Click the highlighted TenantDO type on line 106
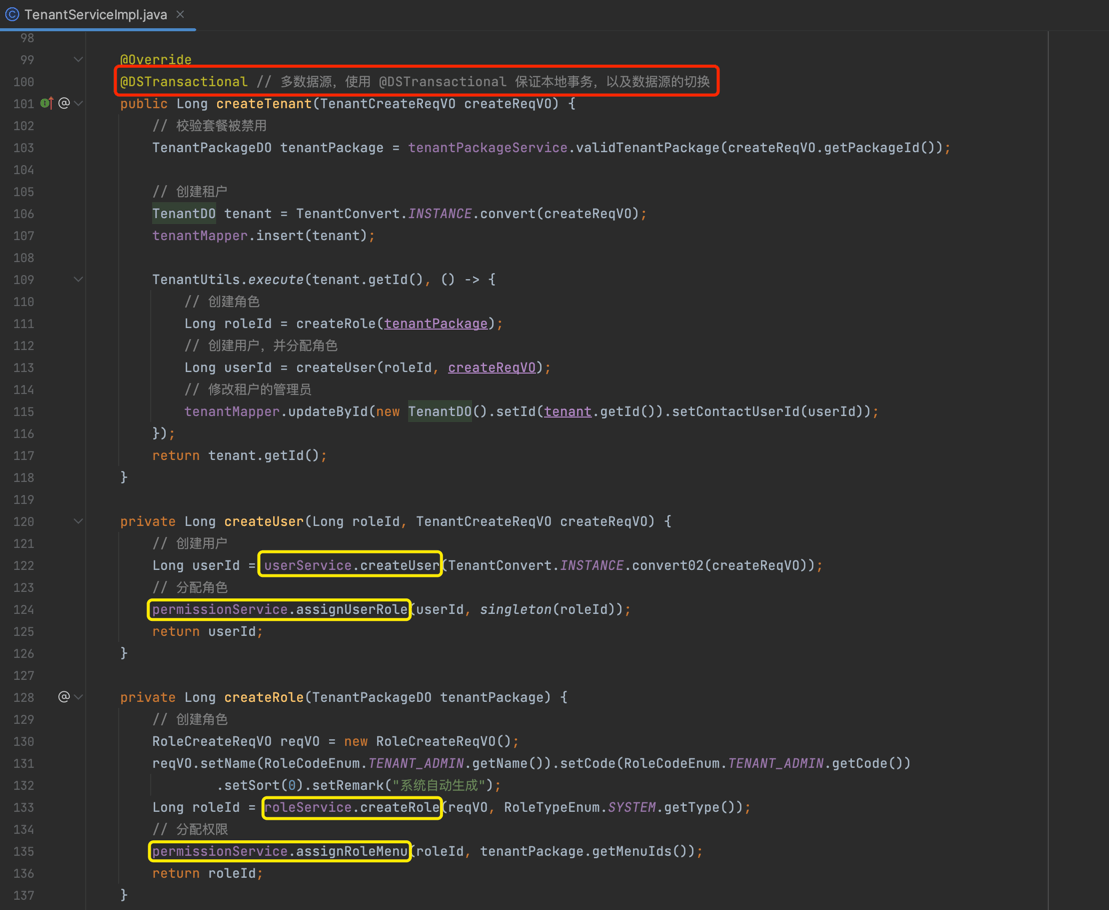Image resolution: width=1109 pixels, height=910 pixels. (184, 214)
